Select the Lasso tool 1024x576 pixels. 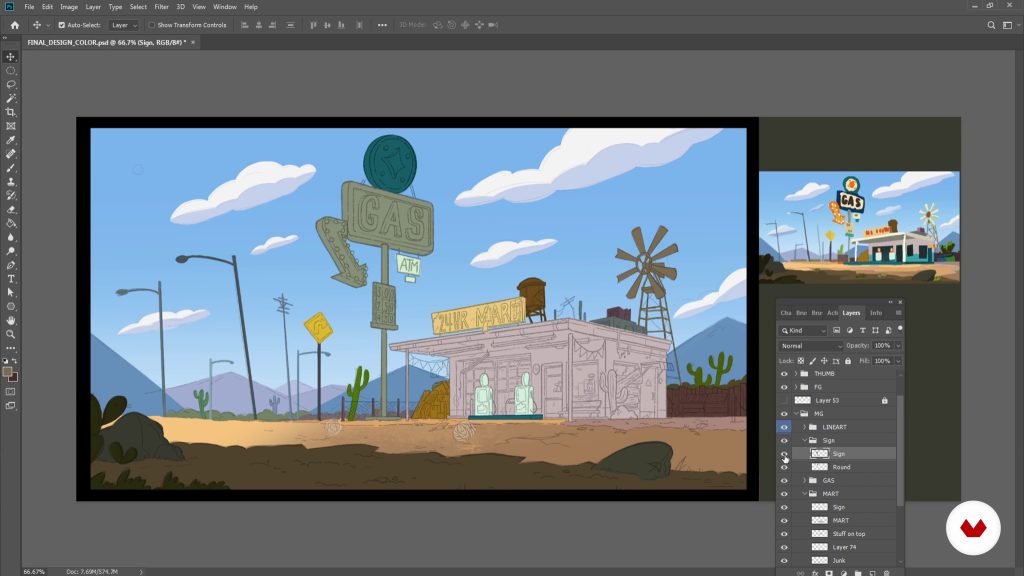click(11, 85)
